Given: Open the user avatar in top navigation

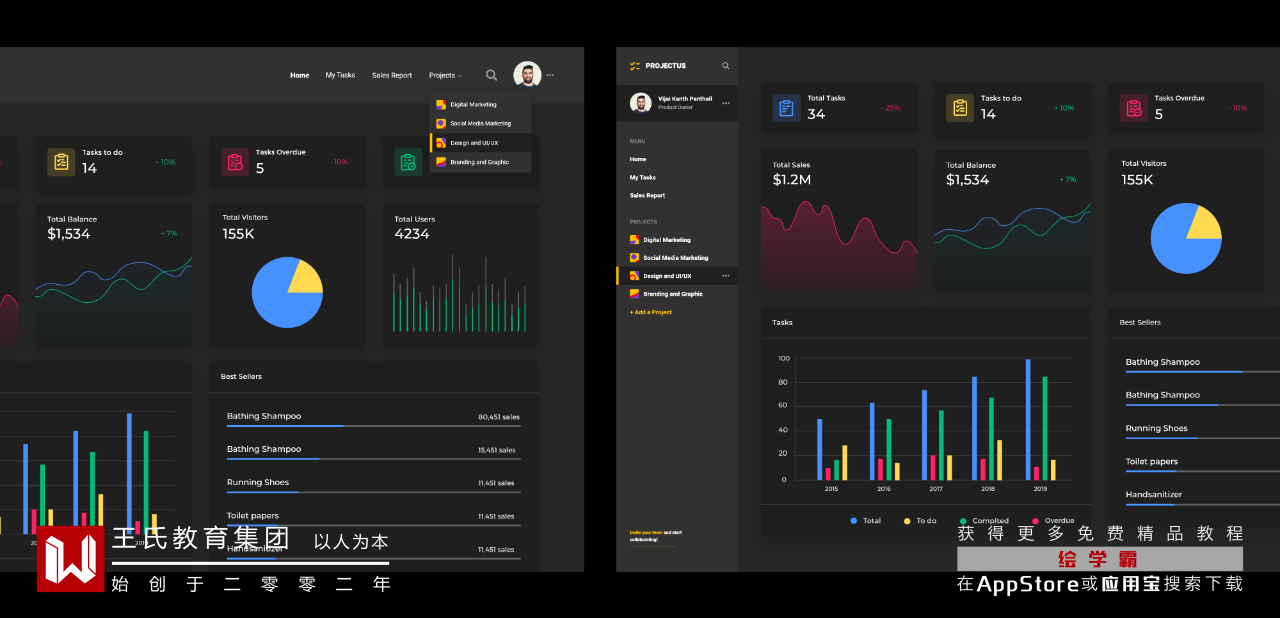Looking at the screenshot, I should coord(527,75).
